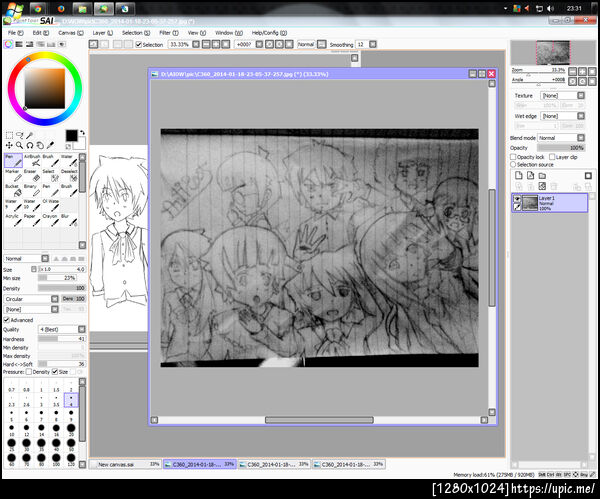Choose the lasso selection tool
Screen dimensions: 600x499
point(20,135)
